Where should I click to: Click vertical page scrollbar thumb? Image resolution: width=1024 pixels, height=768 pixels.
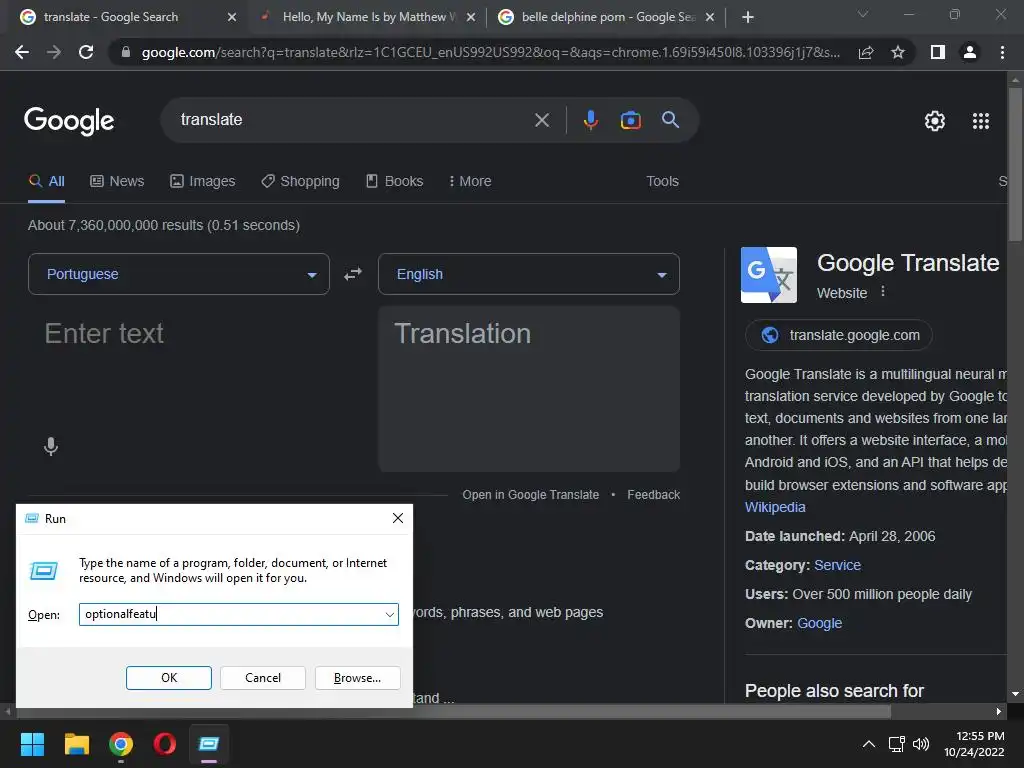(1015, 163)
